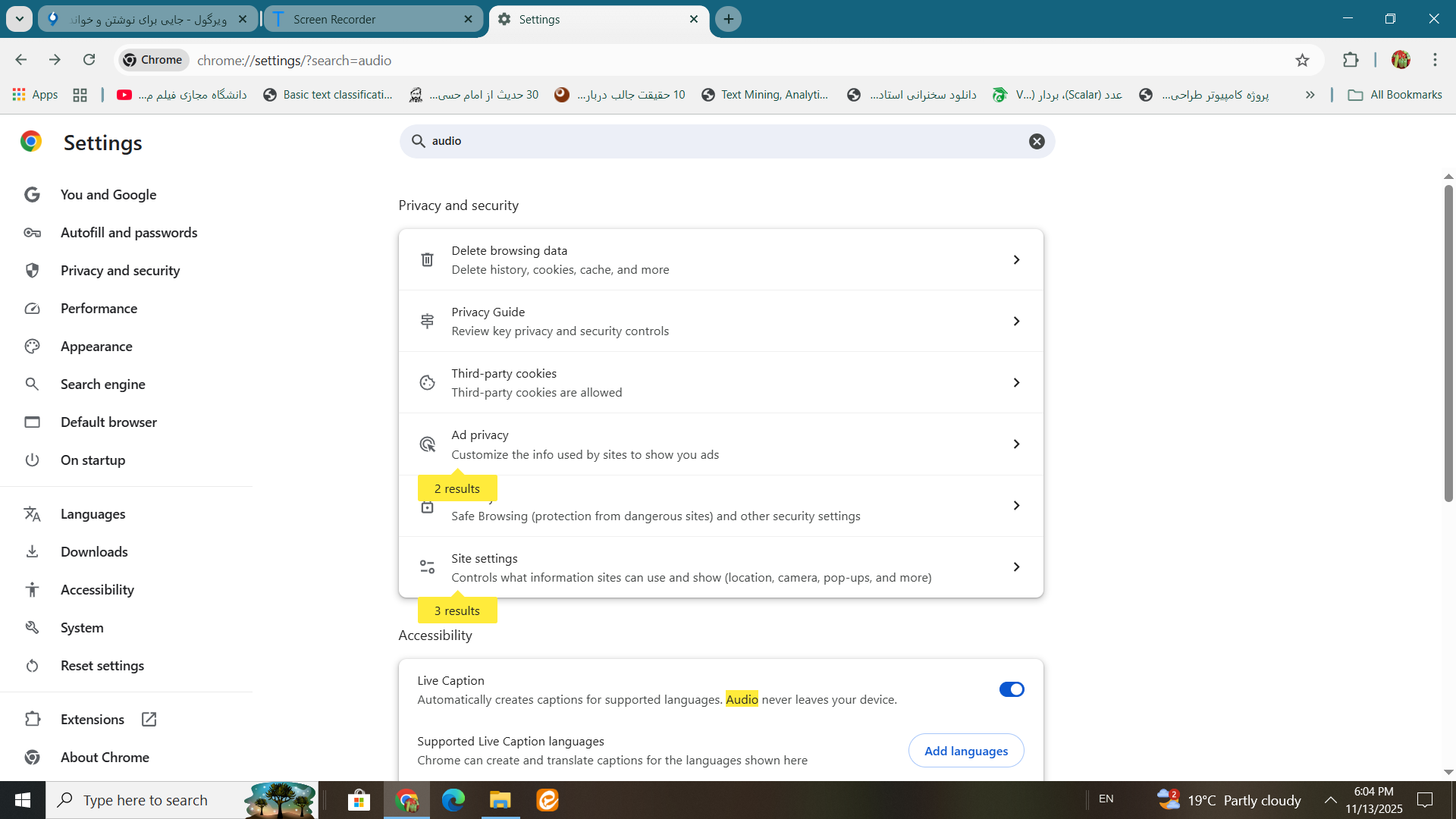Viewport: 1456px width, 819px height.
Task: Toggle the Live Caption switch
Action: tap(1011, 689)
